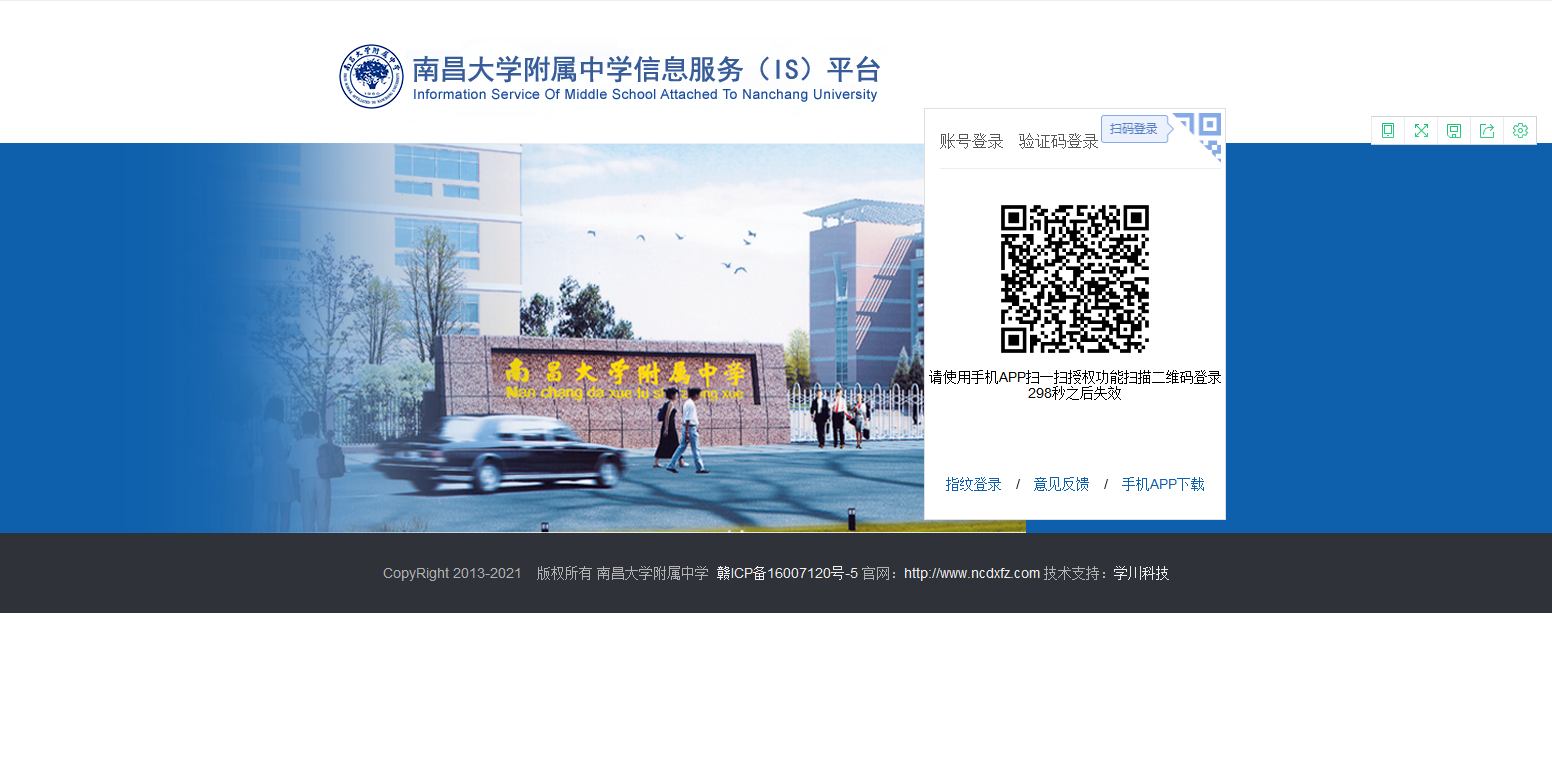This screenshot has width=1552, height=758.
Task: Visit the http://www.ncdxfz.com official site link
Action: point(972,573)
